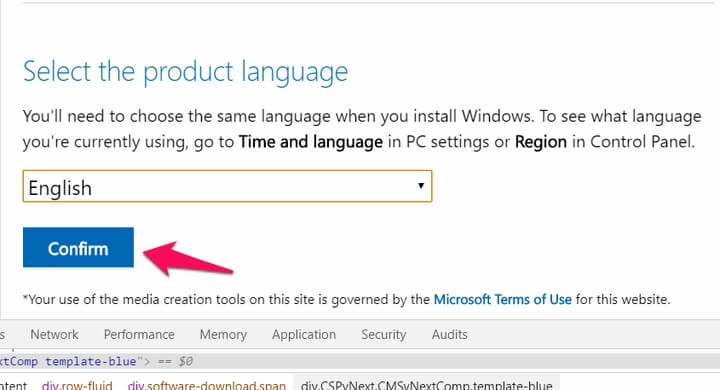The image size is (720, 390).
Task: Select div.CSPvNext.CMSvNextComp.template-blue breadcrumb
Action: [x=427, y=385]
